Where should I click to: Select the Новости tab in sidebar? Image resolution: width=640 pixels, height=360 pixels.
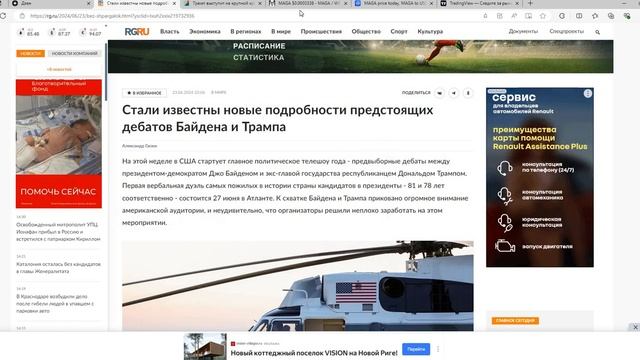[31, 53]
